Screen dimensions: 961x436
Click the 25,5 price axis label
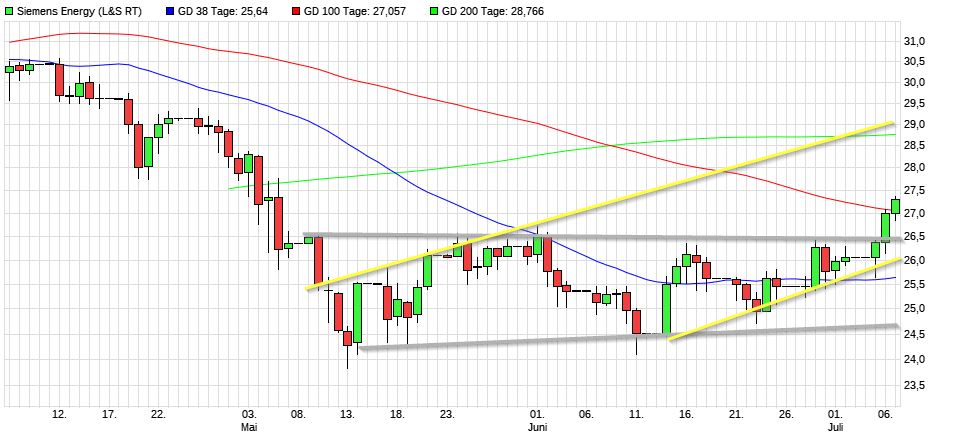pos(914,285)
